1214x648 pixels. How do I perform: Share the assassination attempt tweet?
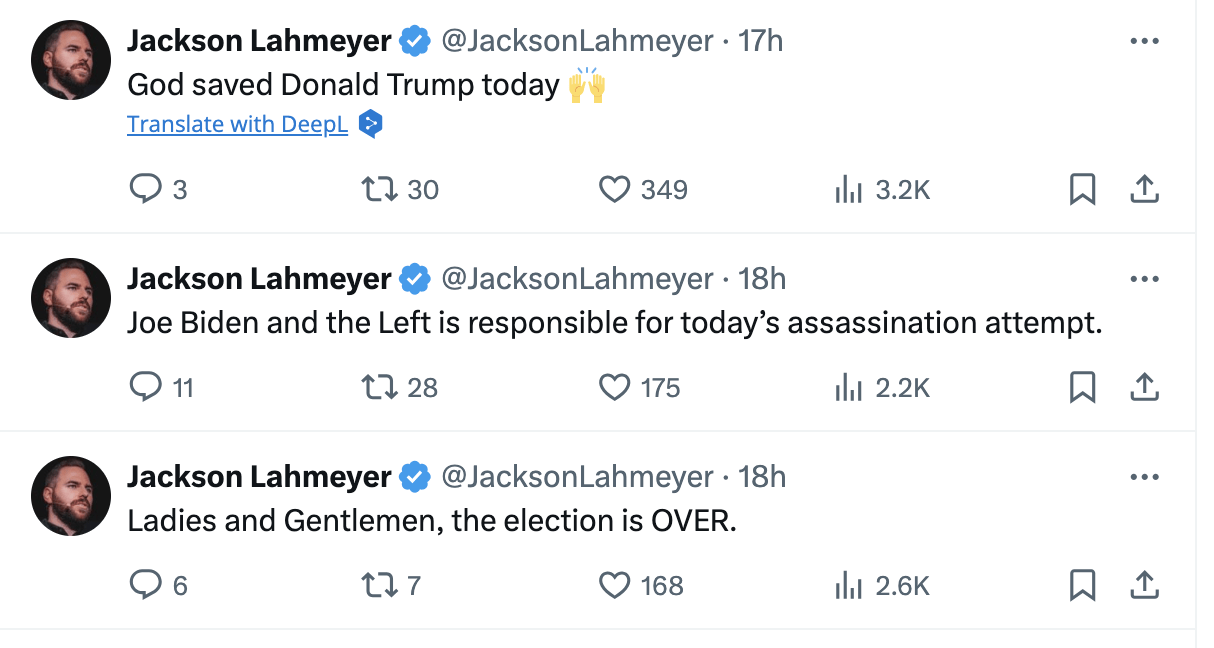click(x=1144, y=387)
